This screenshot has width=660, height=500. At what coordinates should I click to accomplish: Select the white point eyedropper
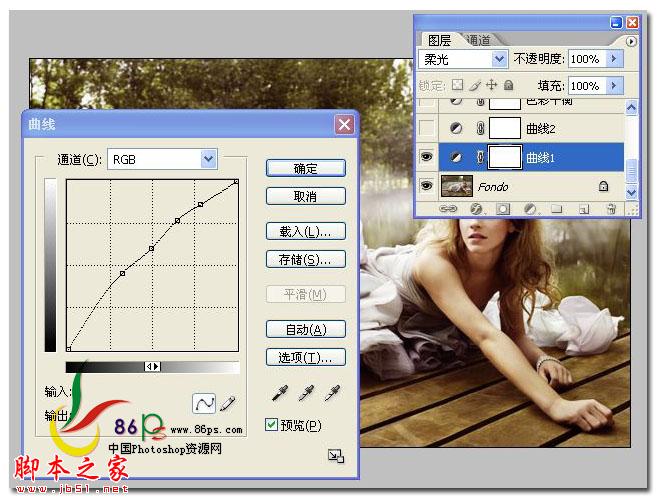[x=333, y=393]
